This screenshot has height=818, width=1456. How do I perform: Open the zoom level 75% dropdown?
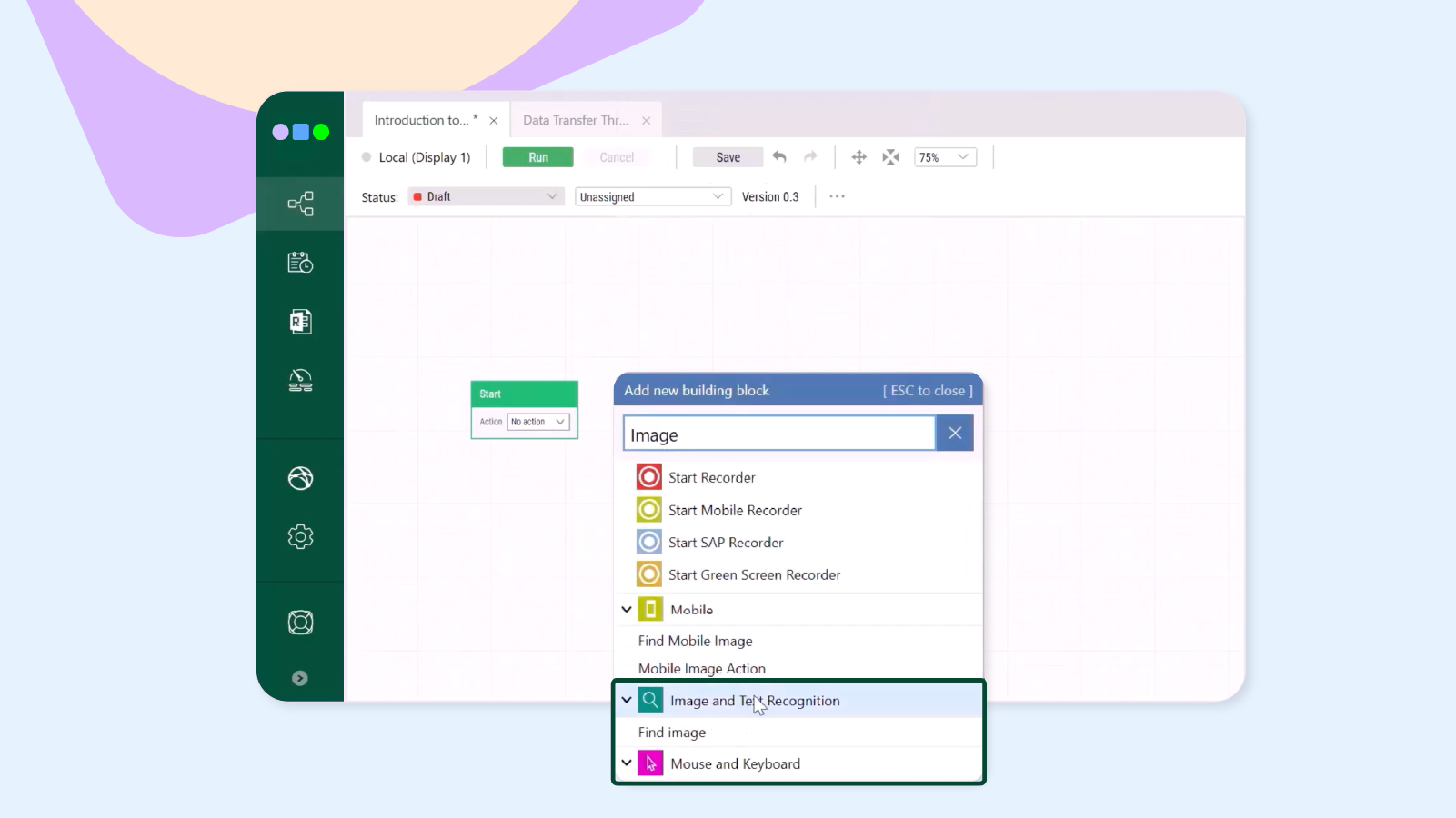(x=944, y=156)
